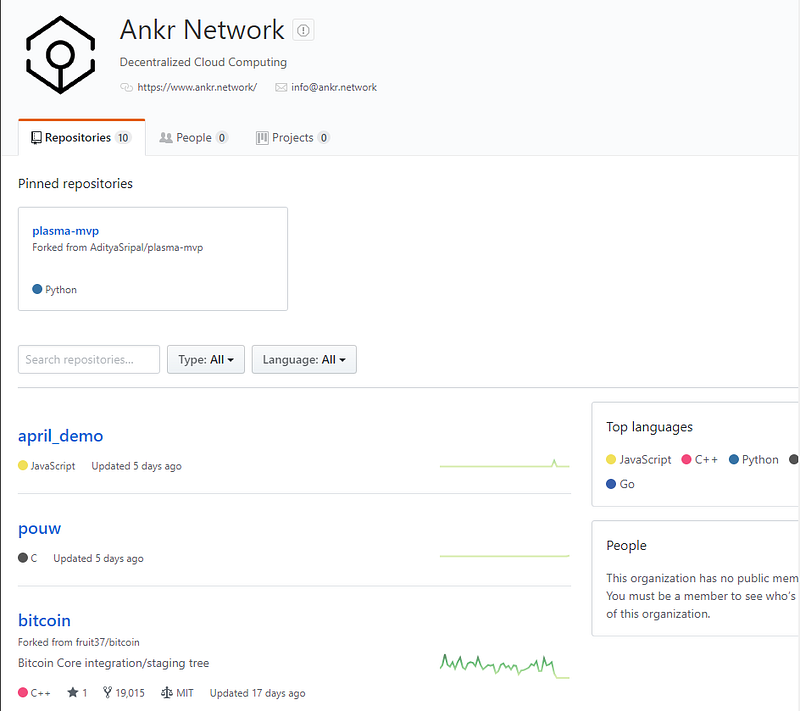The image size is (800, 711).
Task: Click "Forked from fruit37/bitcoin" text
Action: (x=79, y=642)
